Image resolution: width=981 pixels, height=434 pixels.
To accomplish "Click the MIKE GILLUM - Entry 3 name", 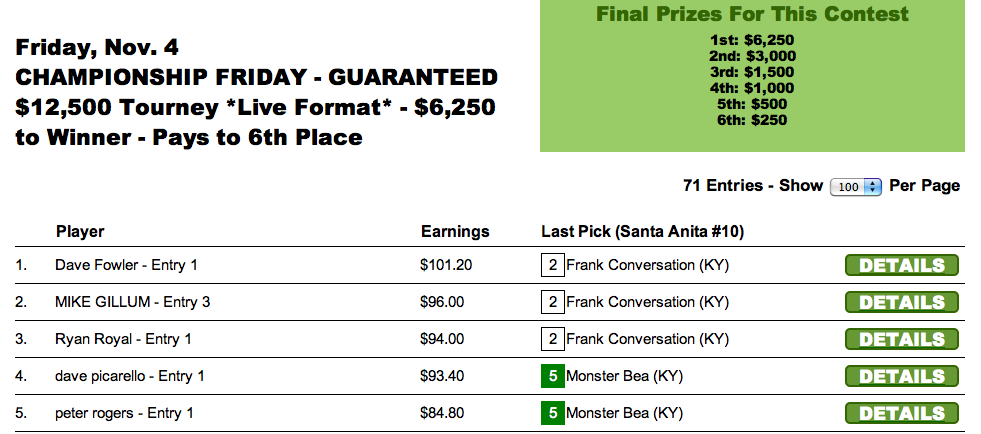I will point(133,302).
